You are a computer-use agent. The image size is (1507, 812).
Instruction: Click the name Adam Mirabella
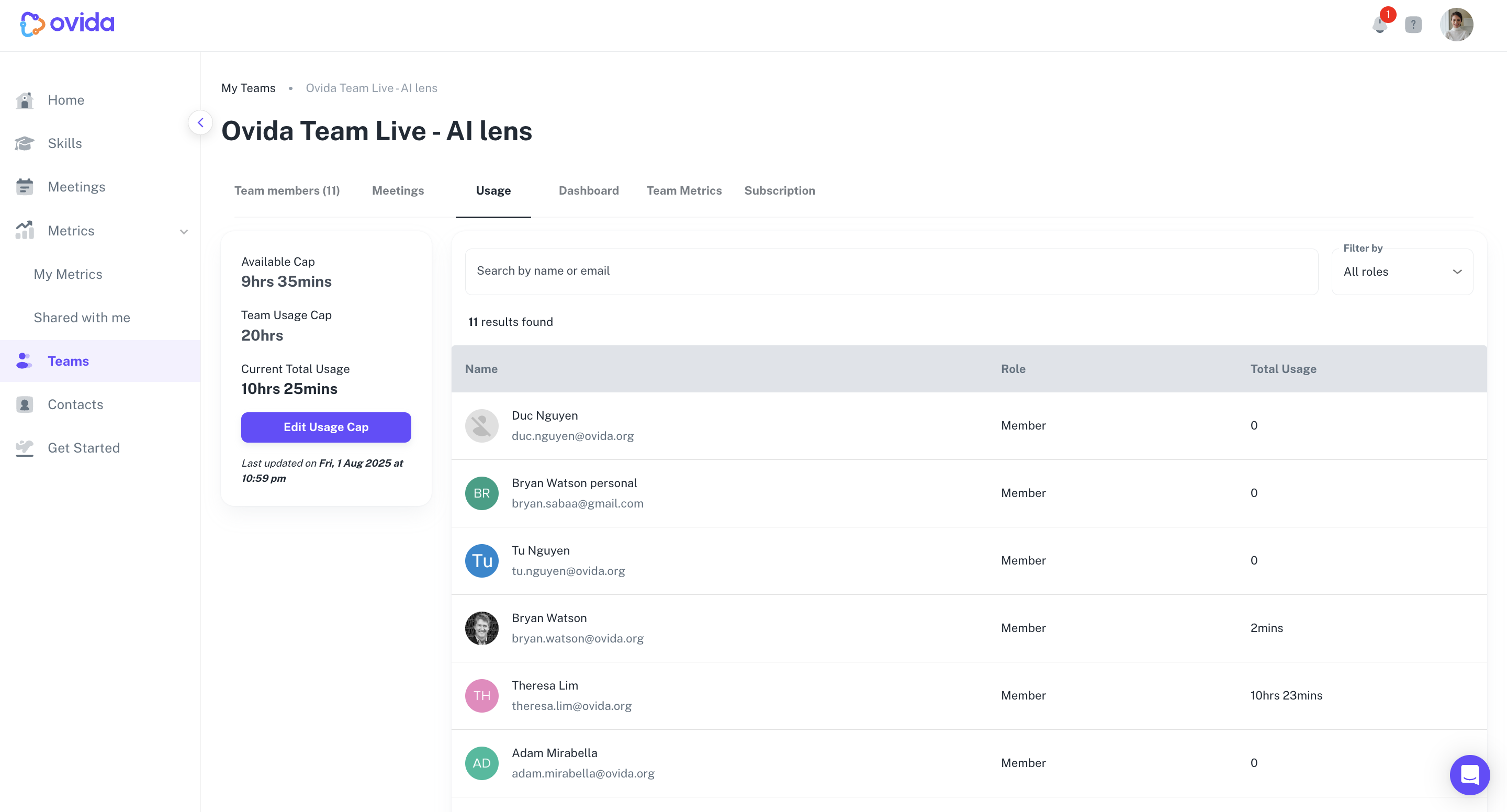554,753
